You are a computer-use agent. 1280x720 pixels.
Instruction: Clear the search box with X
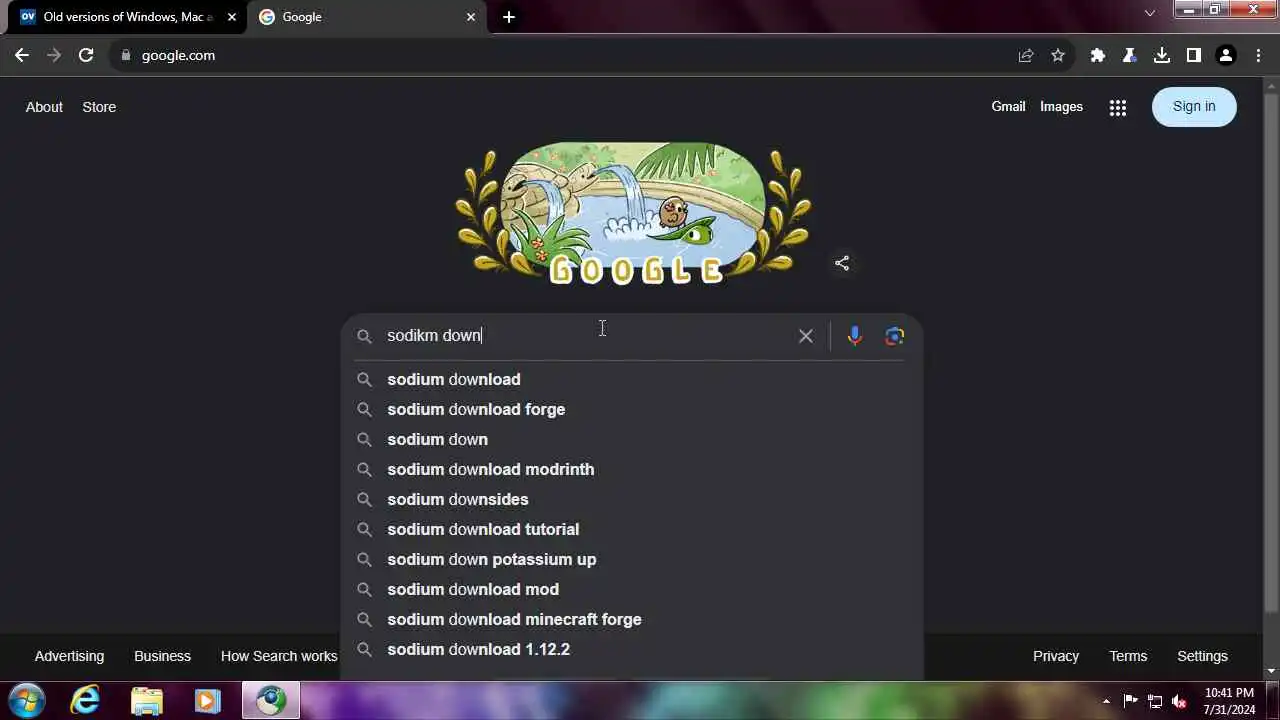point(806,336)
